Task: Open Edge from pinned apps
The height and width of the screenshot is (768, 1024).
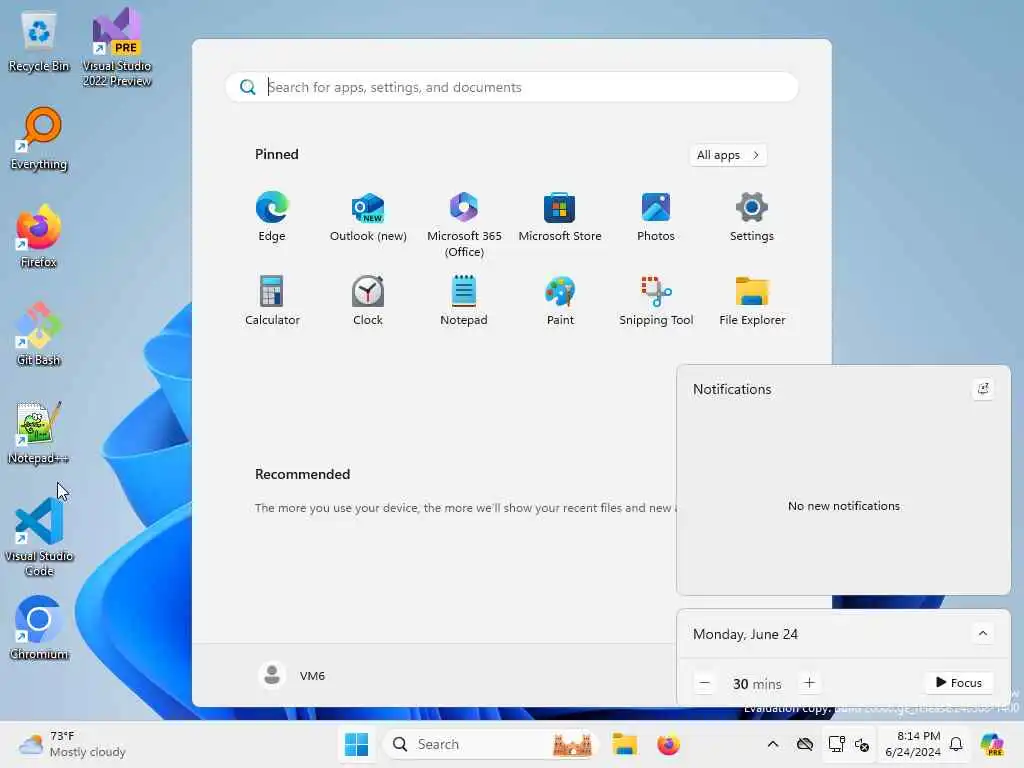Action: click(272, 217)
